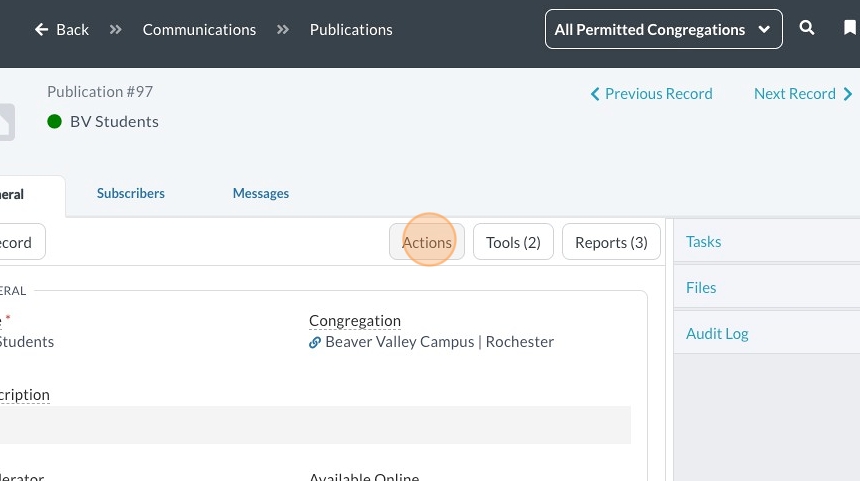860x481 pixels.
Task: Switch to the Subscribers tab
Action: click(x=131, y=193)
